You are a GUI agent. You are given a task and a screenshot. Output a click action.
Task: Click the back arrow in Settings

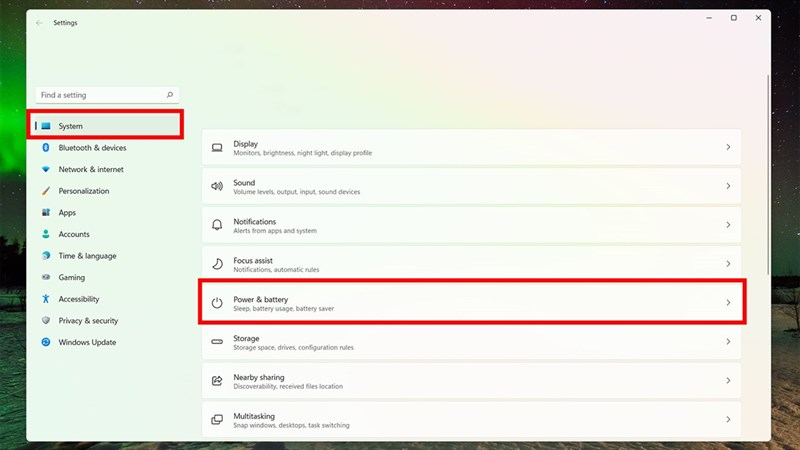point(39,22)
